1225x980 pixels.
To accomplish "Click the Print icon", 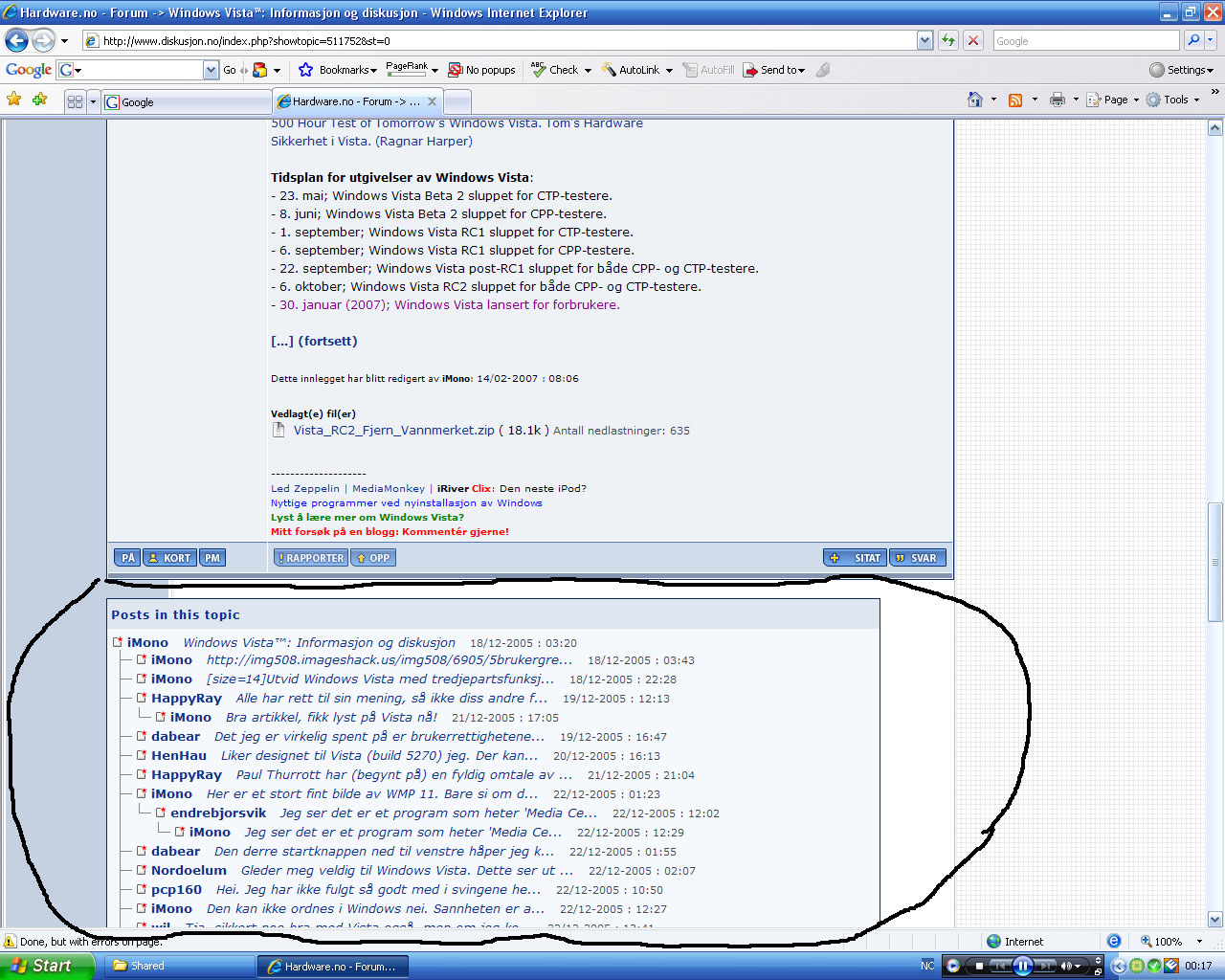I will [1057, 100].
